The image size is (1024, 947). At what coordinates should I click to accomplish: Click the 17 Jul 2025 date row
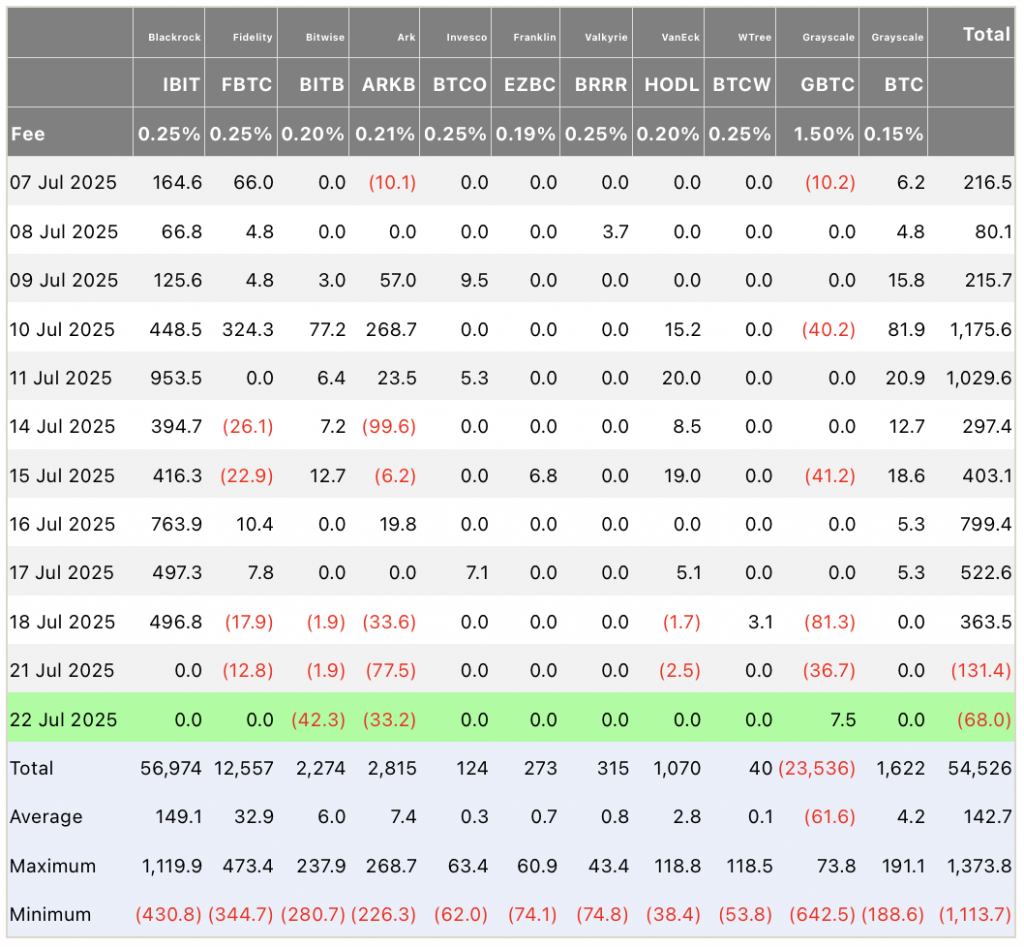click(x=62, y=573)
